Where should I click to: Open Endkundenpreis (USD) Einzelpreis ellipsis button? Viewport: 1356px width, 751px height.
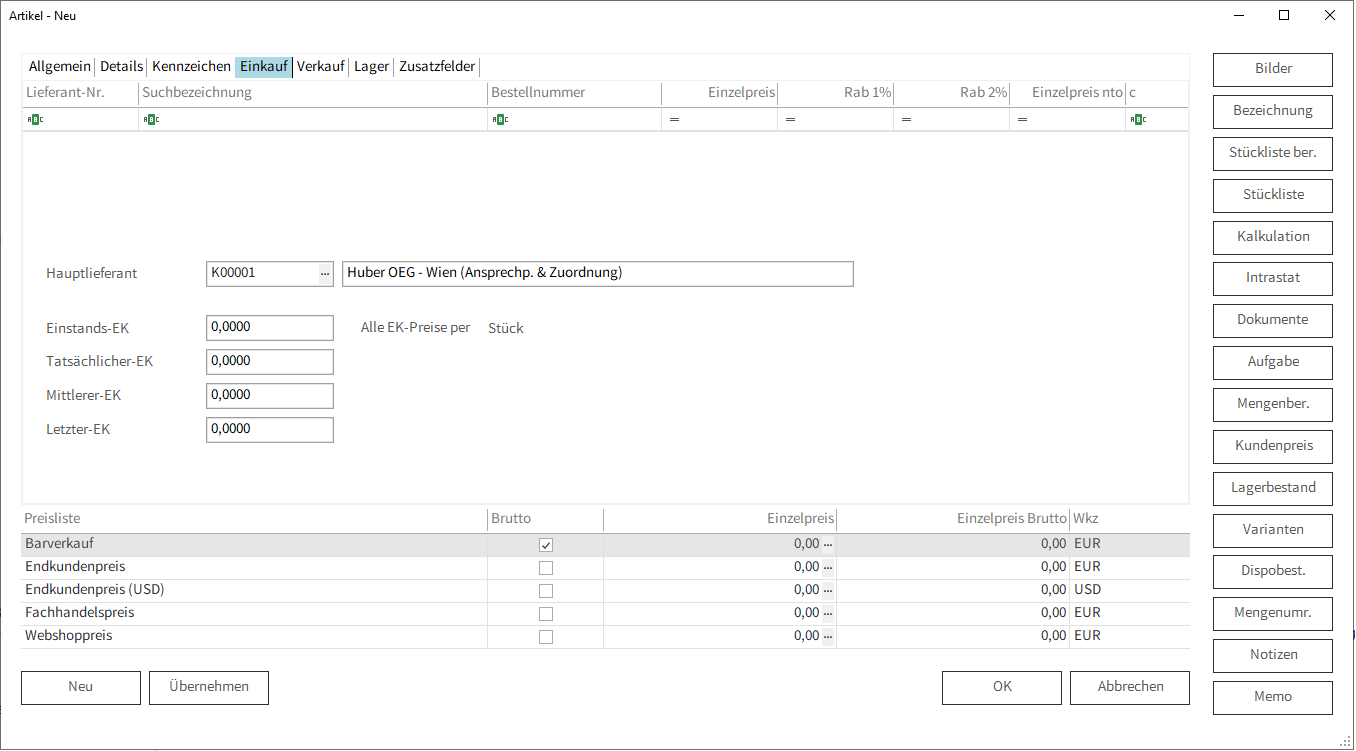[828, 591]
